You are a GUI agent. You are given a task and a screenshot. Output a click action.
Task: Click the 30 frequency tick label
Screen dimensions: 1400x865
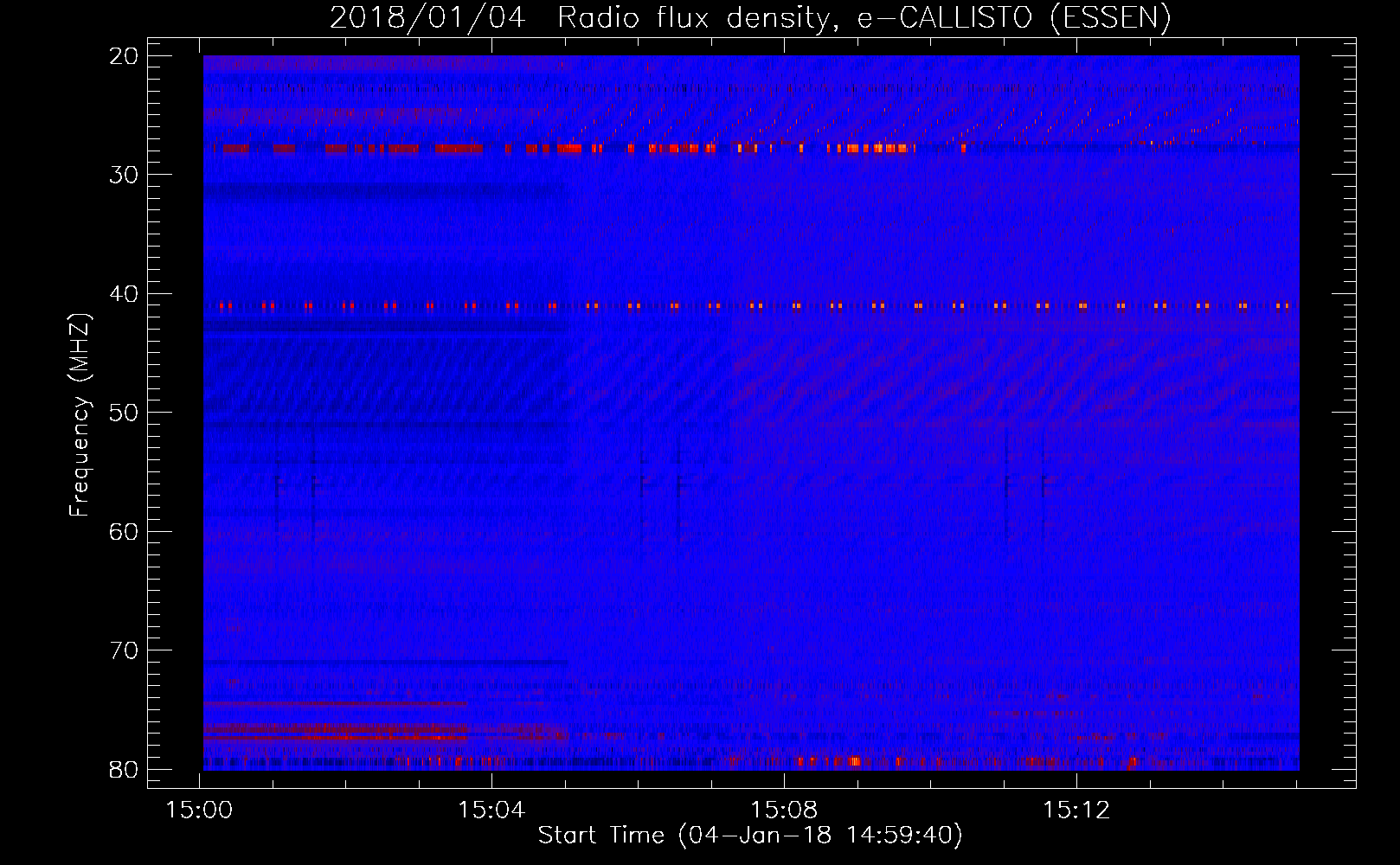pyautogui.click(x=124, y=175)
